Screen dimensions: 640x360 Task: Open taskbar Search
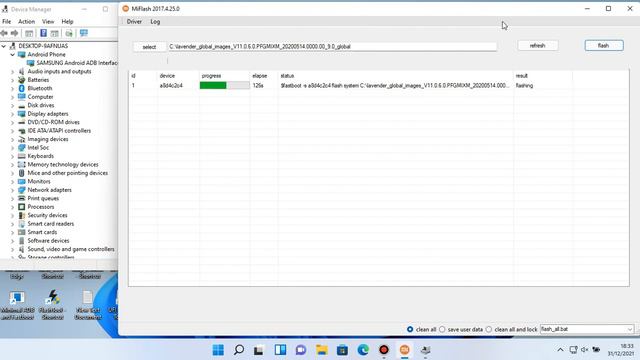(239, 350)
